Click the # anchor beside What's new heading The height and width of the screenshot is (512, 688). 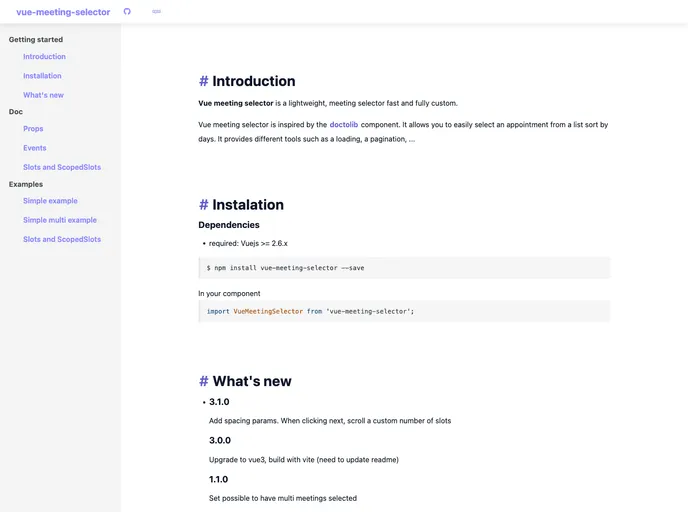coord(204,381)
